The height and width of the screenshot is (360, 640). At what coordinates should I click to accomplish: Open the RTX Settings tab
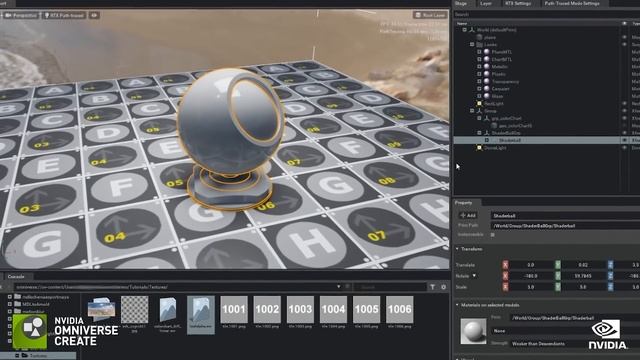click(x=518, y=3)
